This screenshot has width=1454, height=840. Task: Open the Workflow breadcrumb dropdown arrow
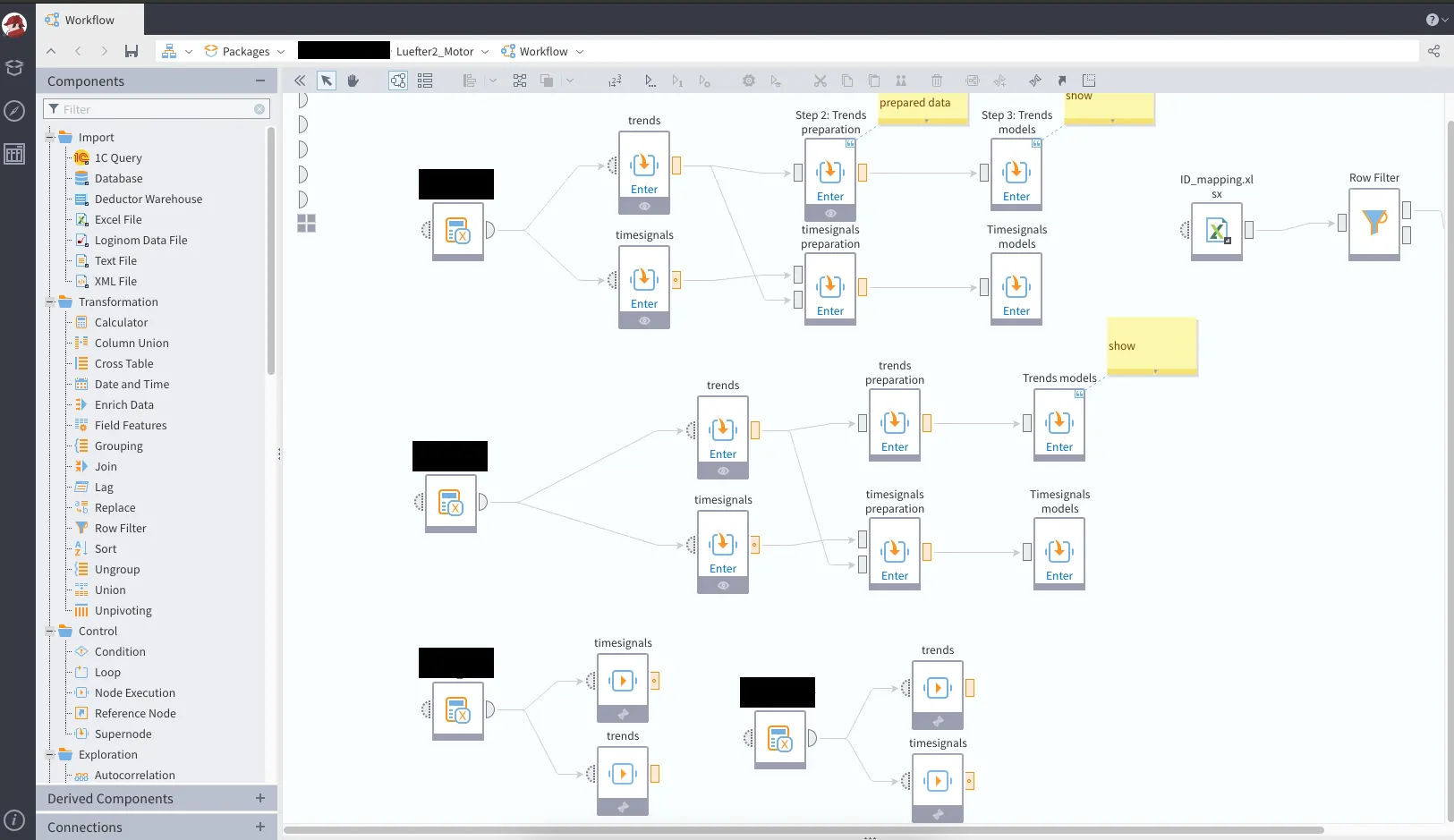(x=580, y=52)
